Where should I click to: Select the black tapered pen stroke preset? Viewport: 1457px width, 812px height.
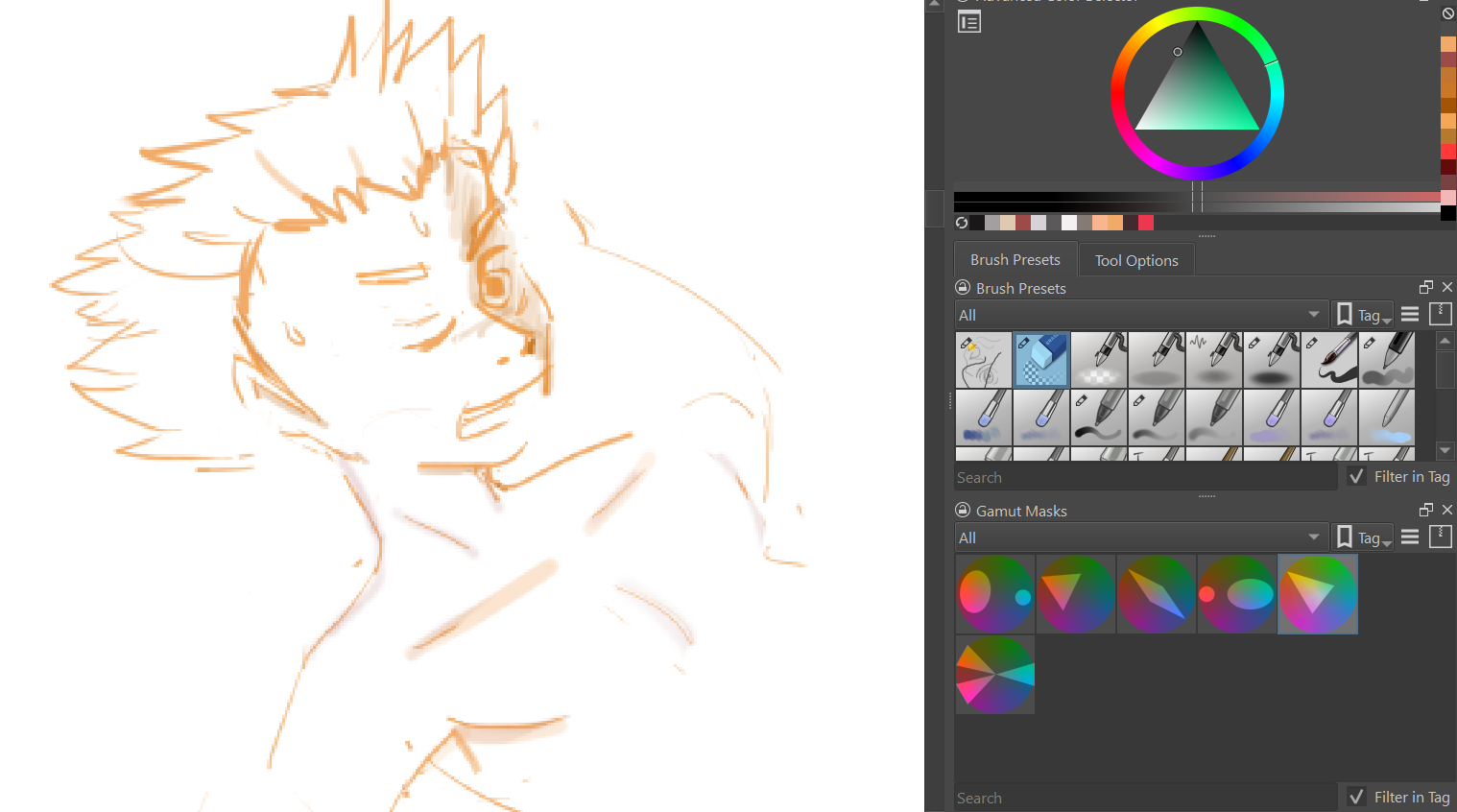(1099, 418)
